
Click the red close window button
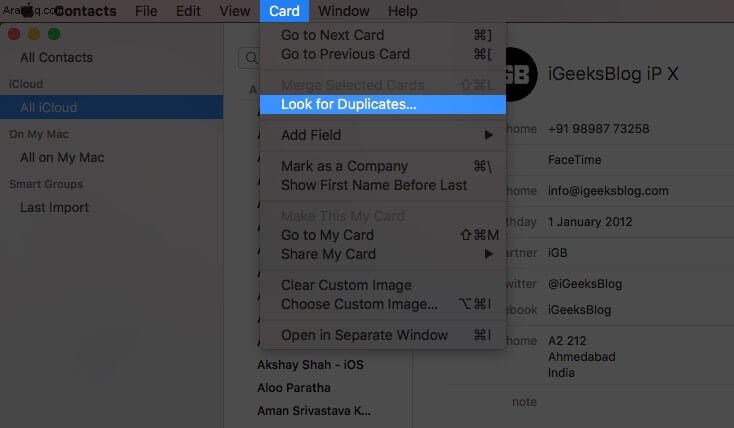[x=14, y=34]
